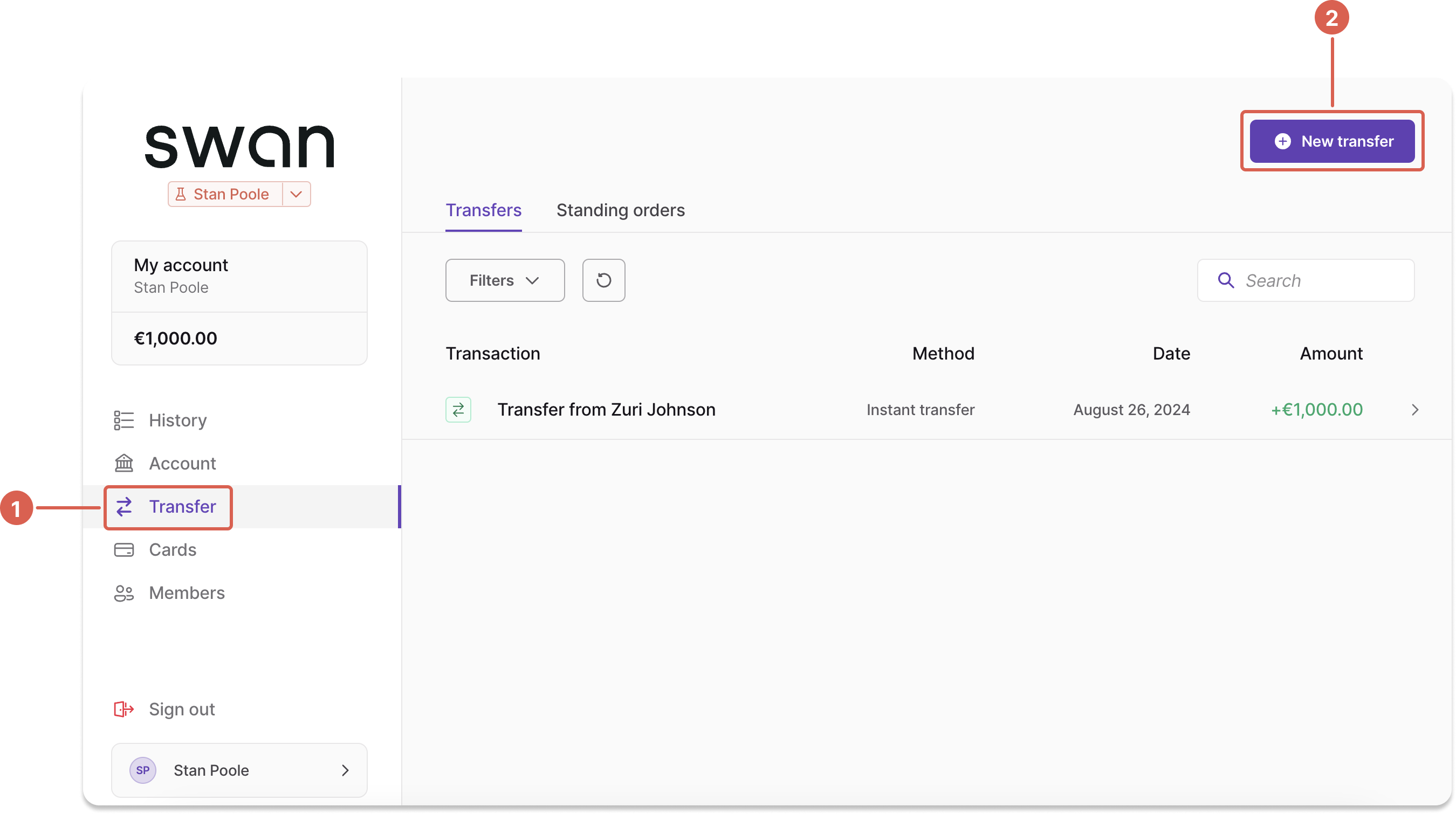Select Transfer in the sidebar
This screenshot has width=1456, height=814.
pos(181,507)
